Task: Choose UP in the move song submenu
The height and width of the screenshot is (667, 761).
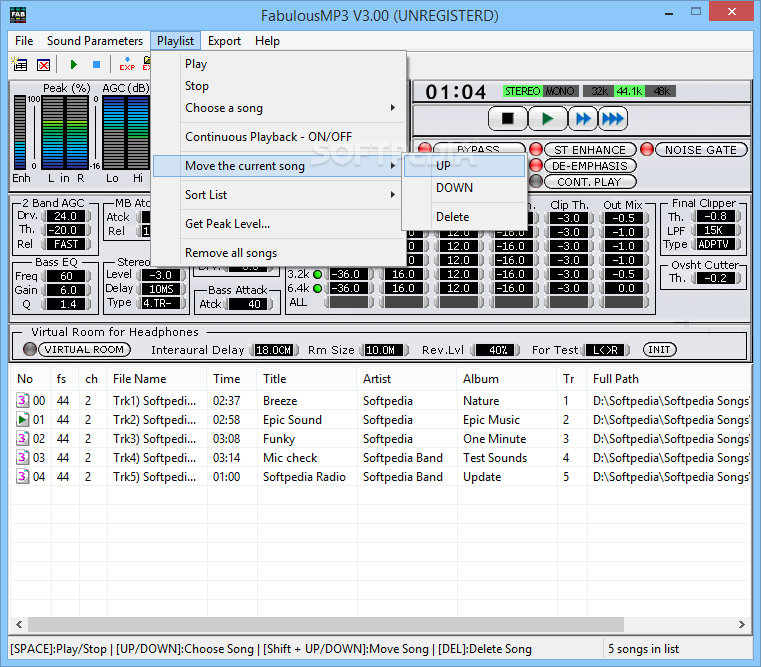Action: point(464,166)
